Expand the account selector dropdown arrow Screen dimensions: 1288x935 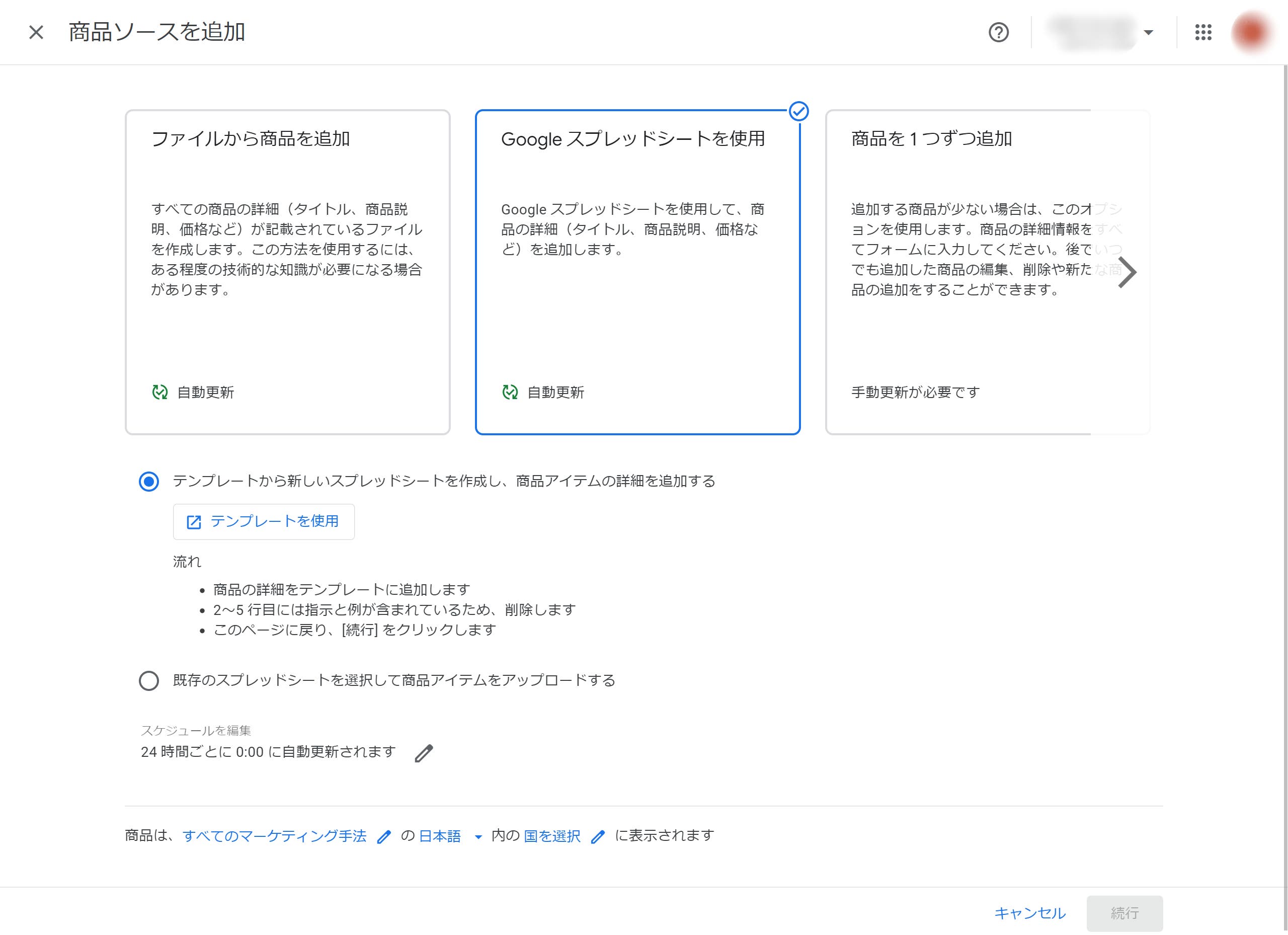tap(1148, 32)
